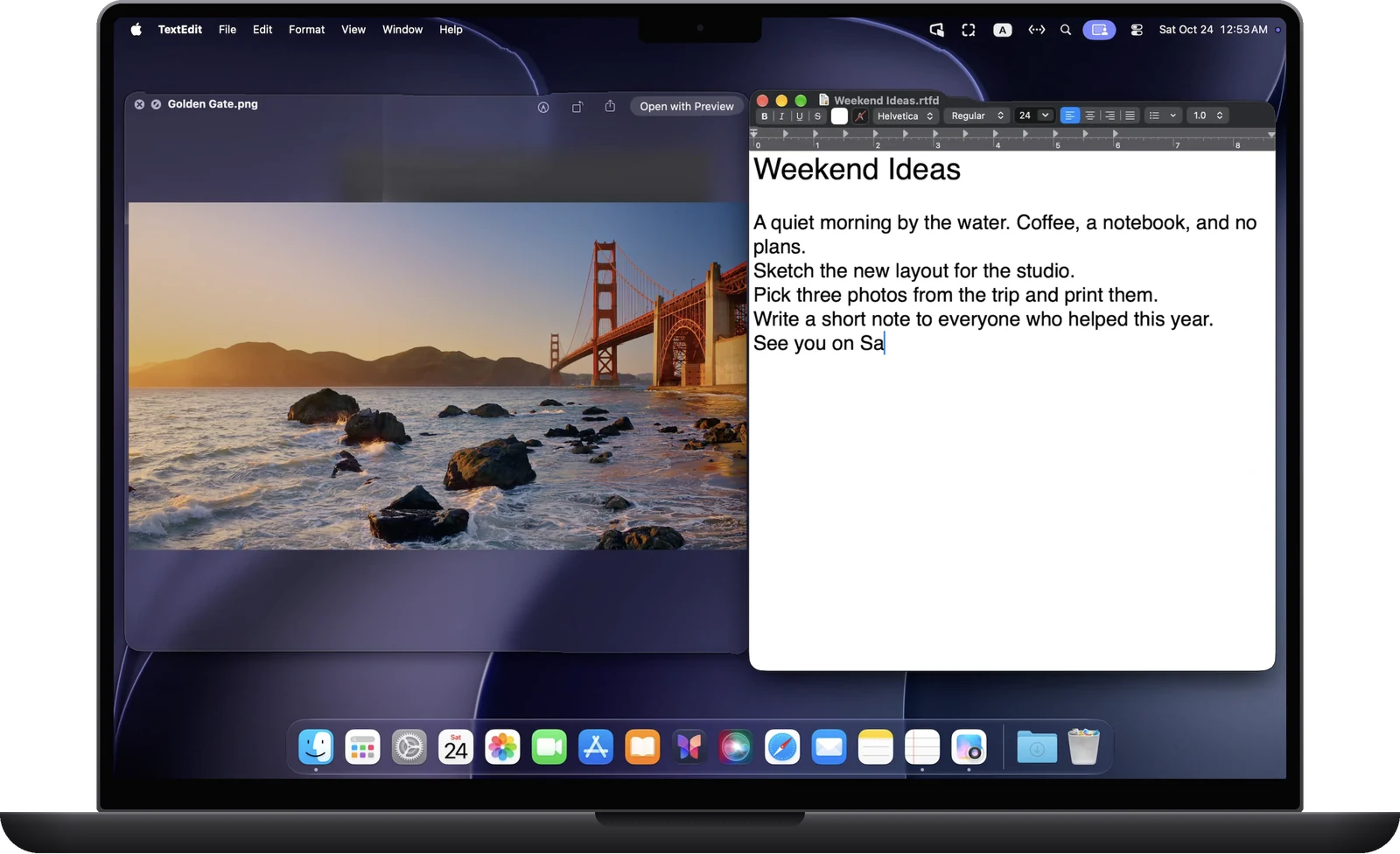The width and height of the screenshot is (1400, 854).
Task: Toggle strikethrough formatting in TextEdit toolbar
Action: (817, 116)
